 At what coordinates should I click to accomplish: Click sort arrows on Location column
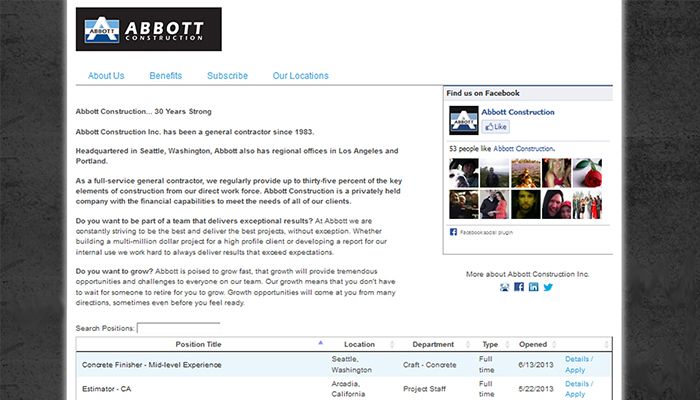pyautogui.click(x=392, y=344)
